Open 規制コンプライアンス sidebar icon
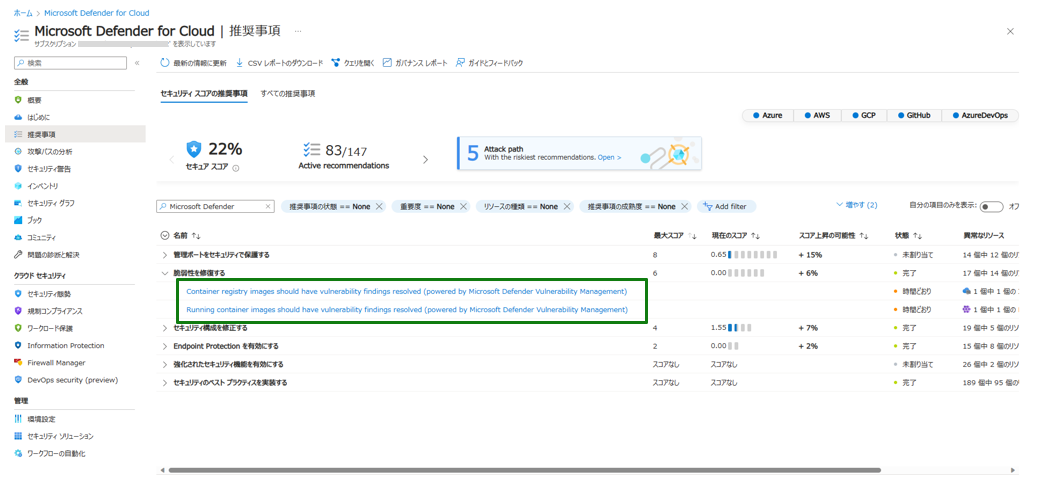The width and height of the screenshot is (1044, 490). [x=19, y=311]
